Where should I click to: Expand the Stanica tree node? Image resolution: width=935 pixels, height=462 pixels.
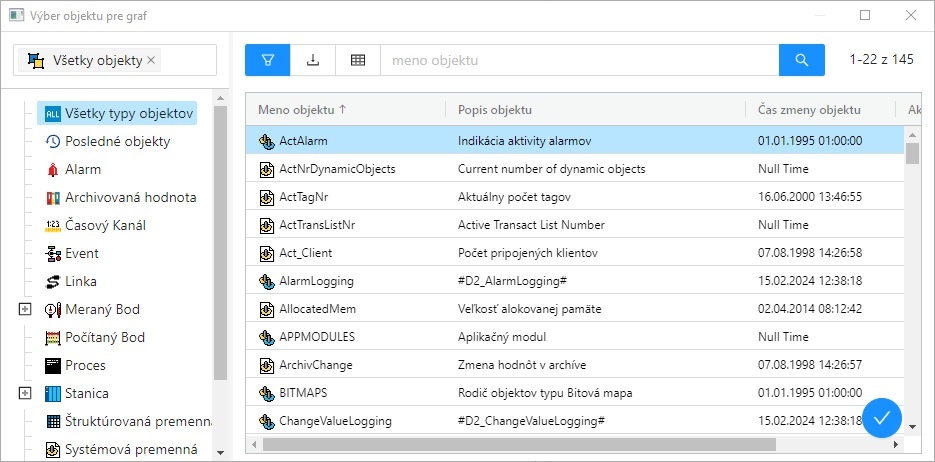tap(25, 394)
